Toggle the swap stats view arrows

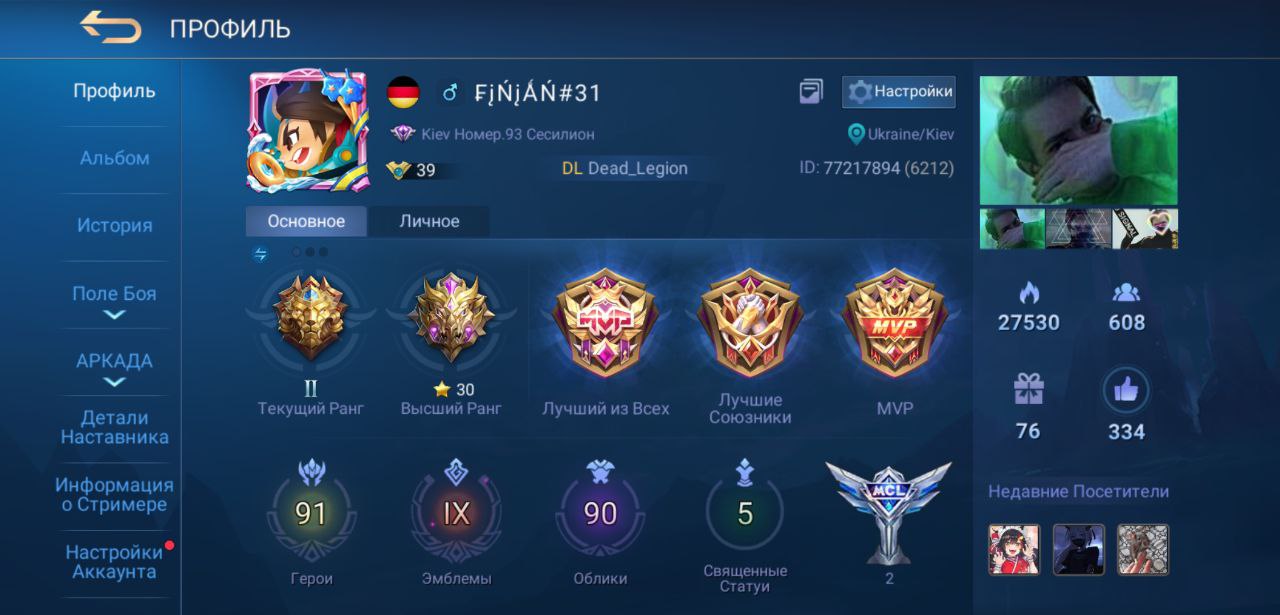coord(260,254)
